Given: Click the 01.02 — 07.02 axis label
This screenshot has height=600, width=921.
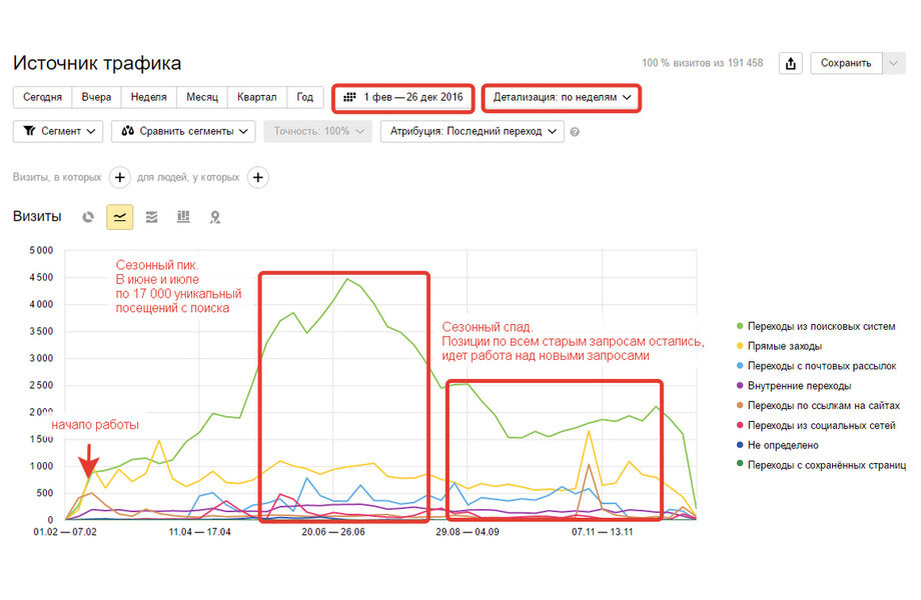Looking at the screenshot, I should 65,532.
